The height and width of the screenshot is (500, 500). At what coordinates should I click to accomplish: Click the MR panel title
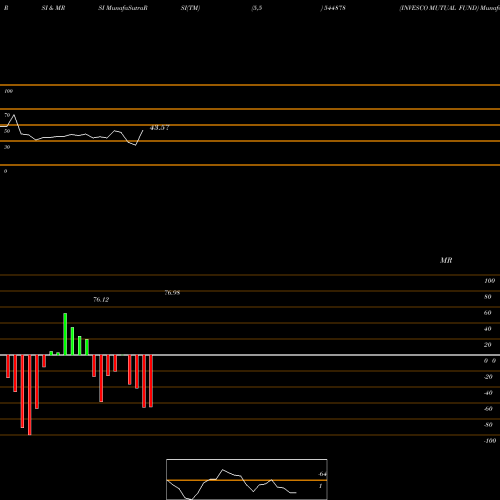[x=446, y=260]
